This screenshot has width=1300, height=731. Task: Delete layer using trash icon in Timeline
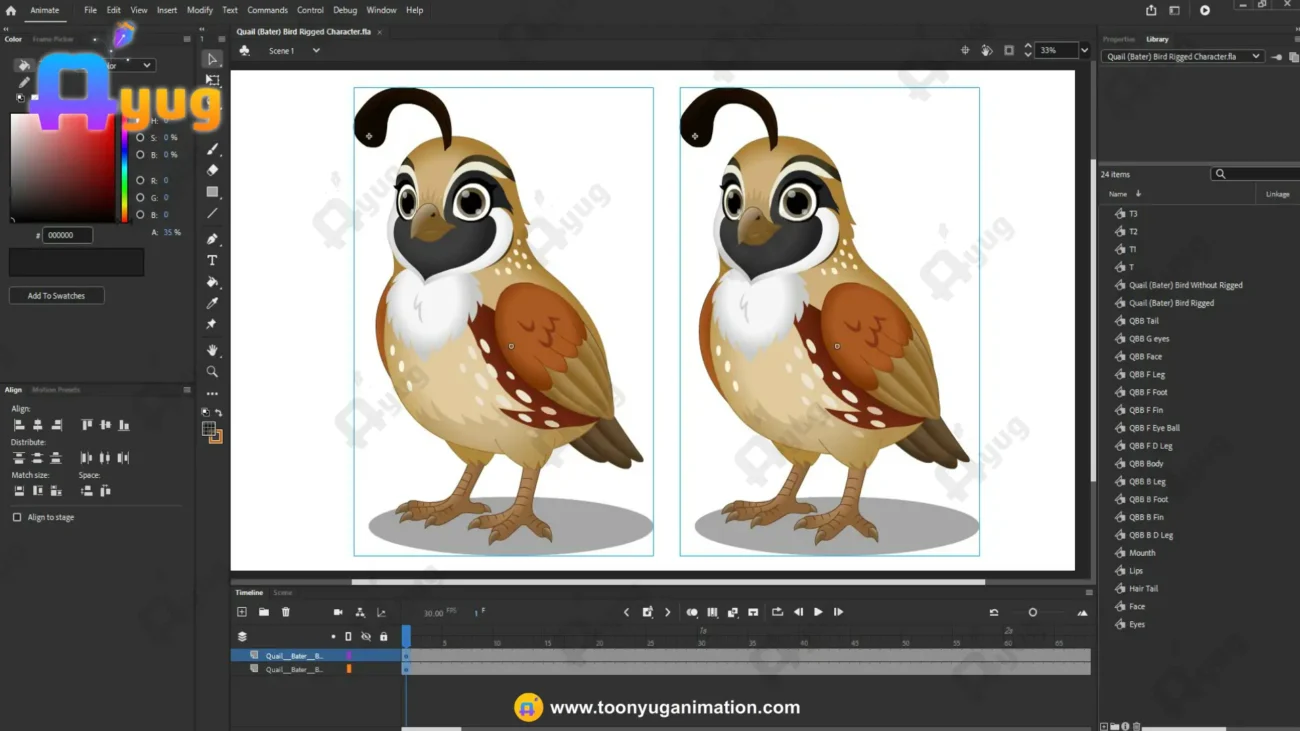[x=285, y=612]
